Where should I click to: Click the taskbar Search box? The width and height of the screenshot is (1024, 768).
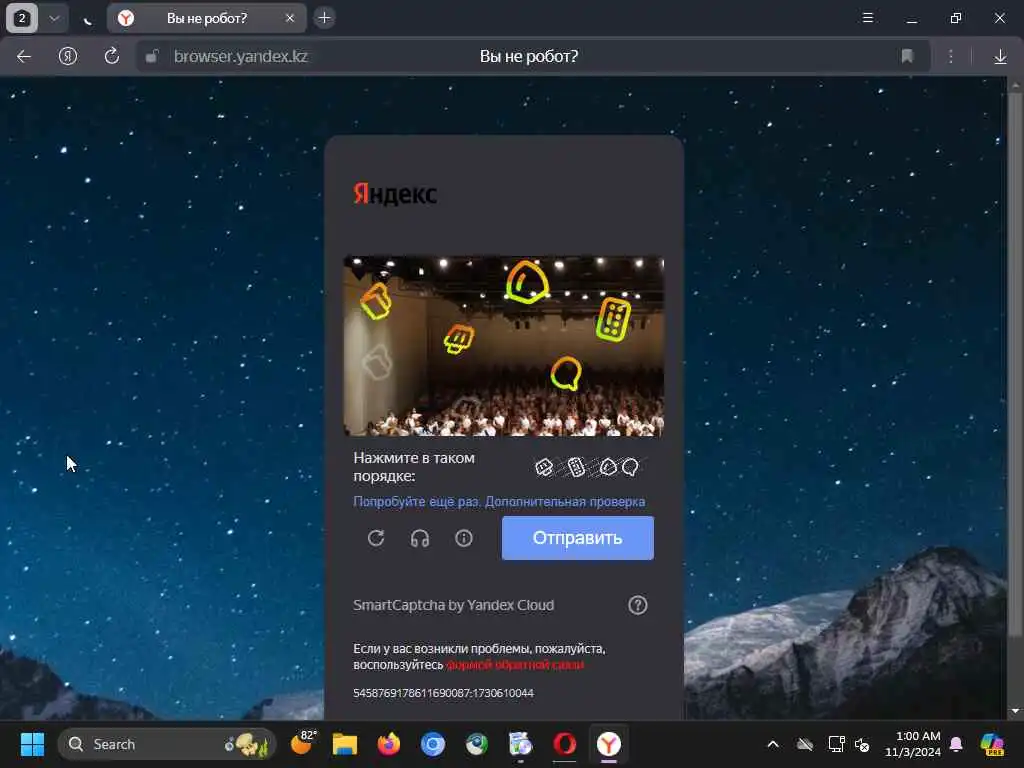(x=167, y=744)
